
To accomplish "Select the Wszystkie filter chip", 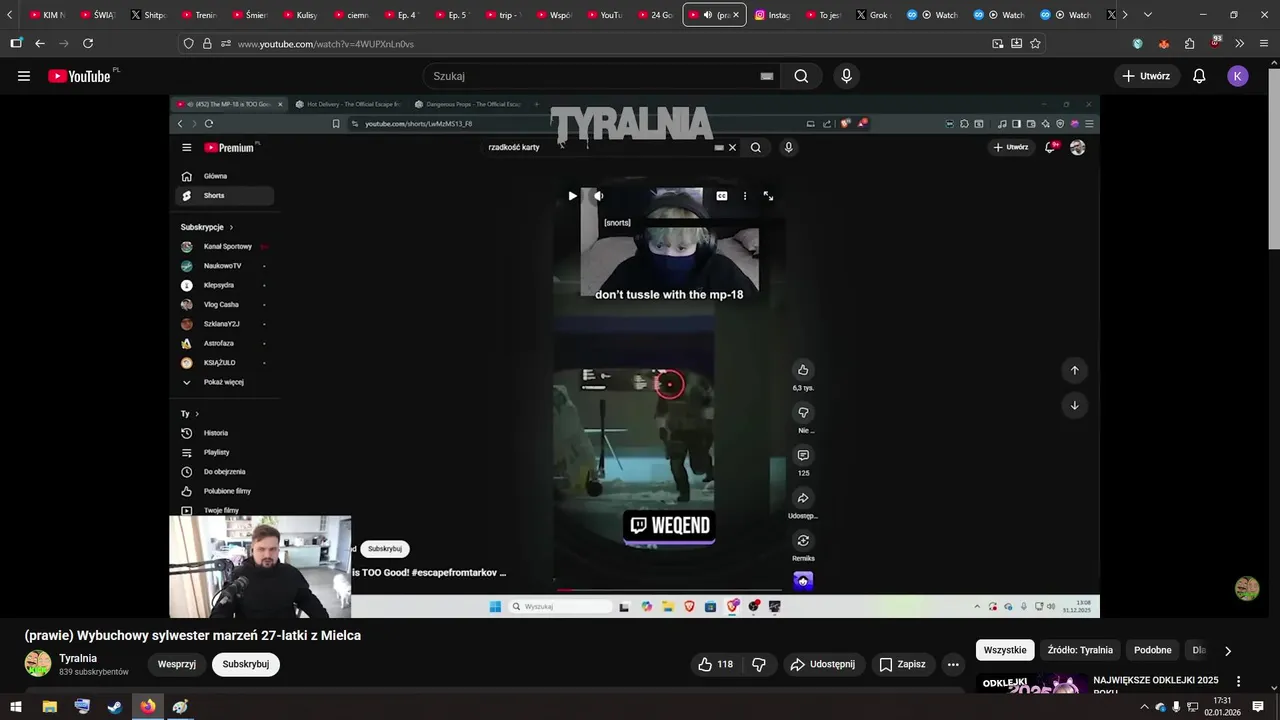I will 1005,650.
